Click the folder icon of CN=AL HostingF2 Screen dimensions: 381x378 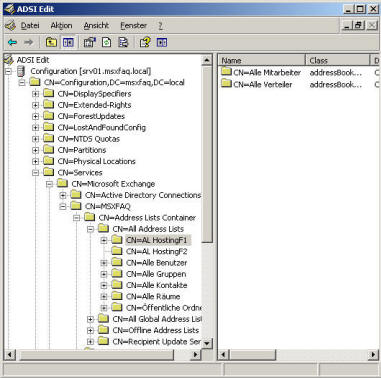(117, 251)
